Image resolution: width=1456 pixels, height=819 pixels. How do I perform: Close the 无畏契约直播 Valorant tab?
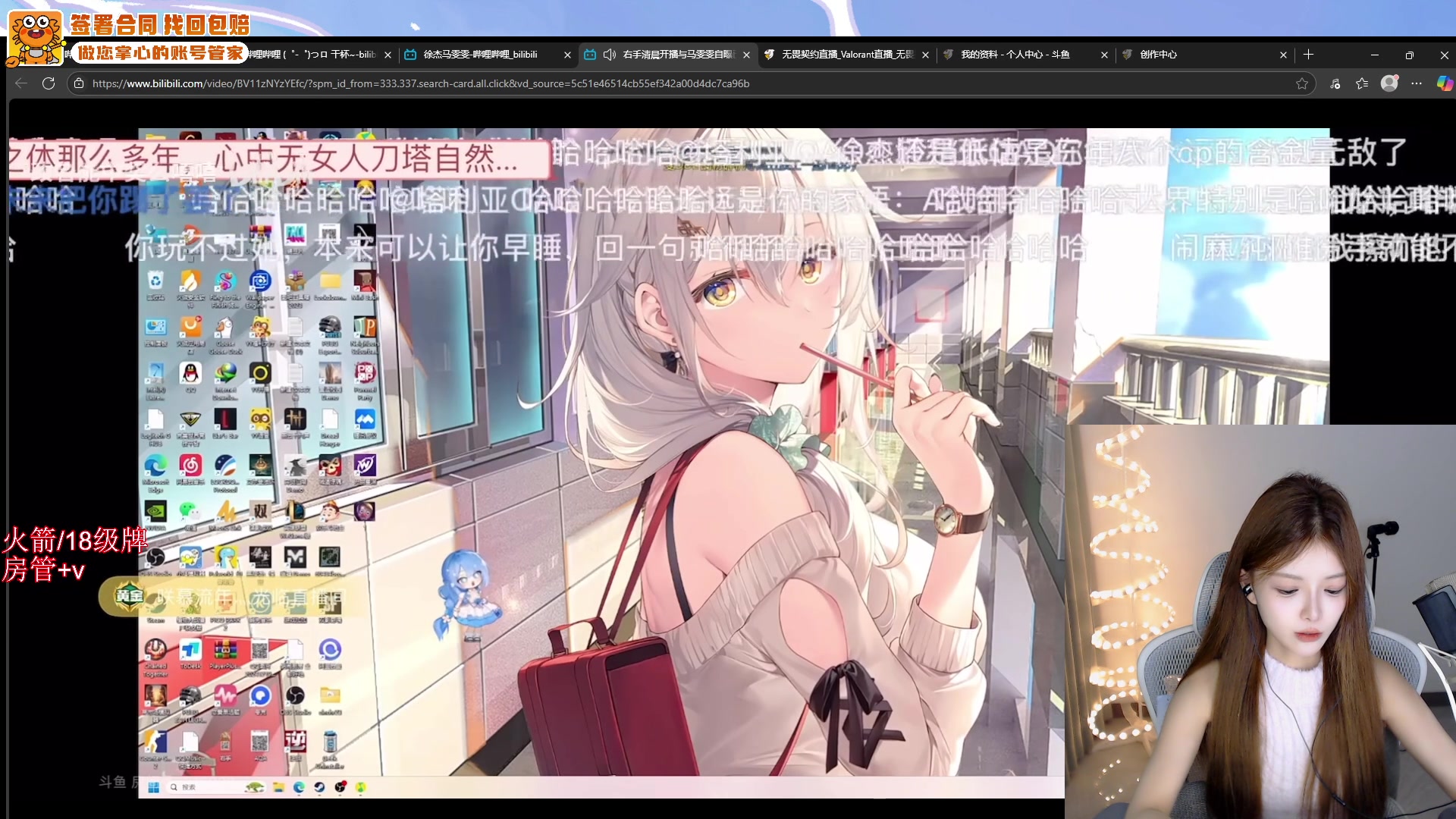[x=925, y=55]
